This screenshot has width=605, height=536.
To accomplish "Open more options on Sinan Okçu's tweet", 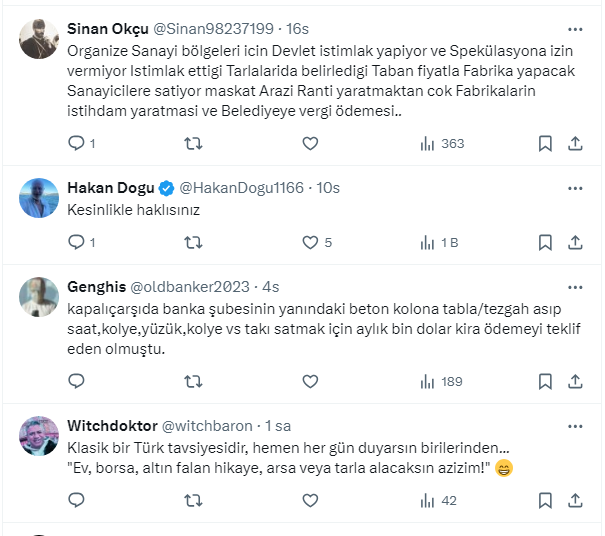I will pos(575,29).
